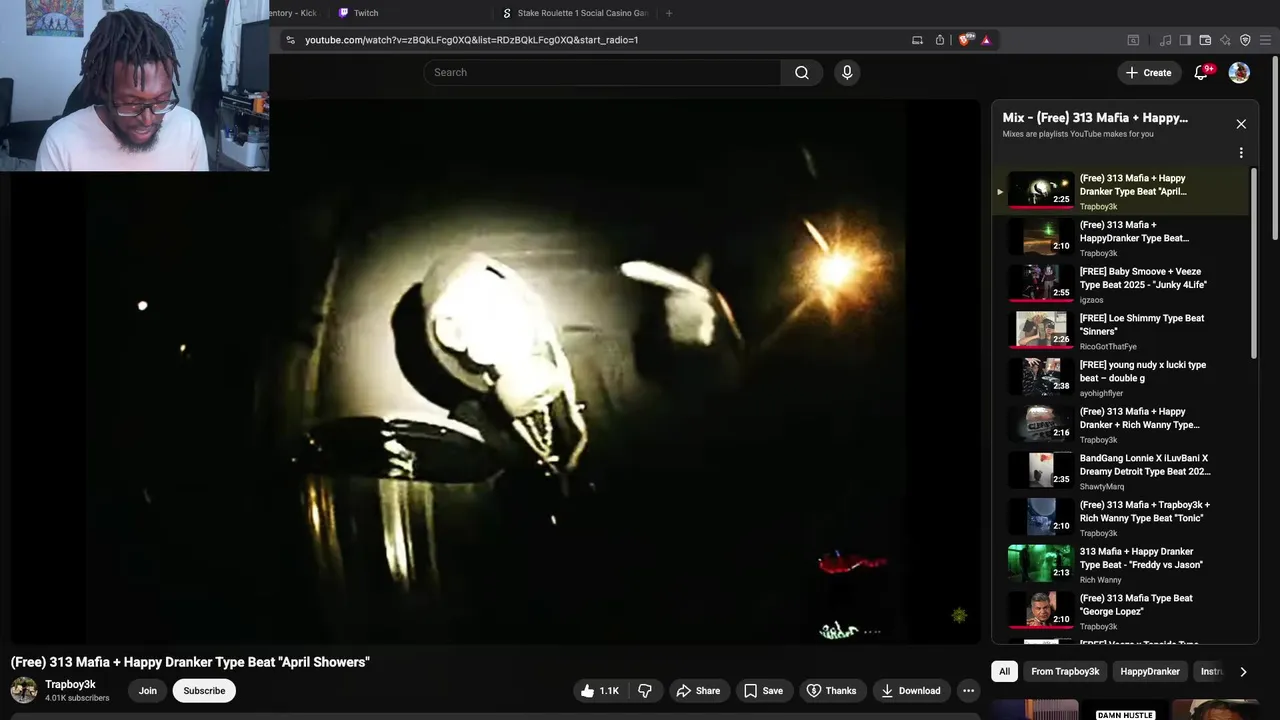
Task: Click the video player frame
Action: tap(496, 371)
